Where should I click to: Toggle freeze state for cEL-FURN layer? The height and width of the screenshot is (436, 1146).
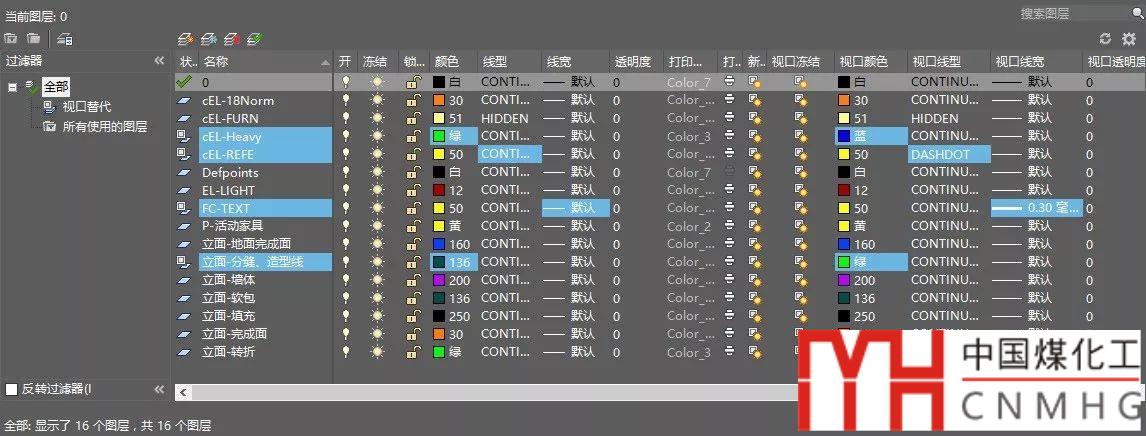(x=377, y=118)
